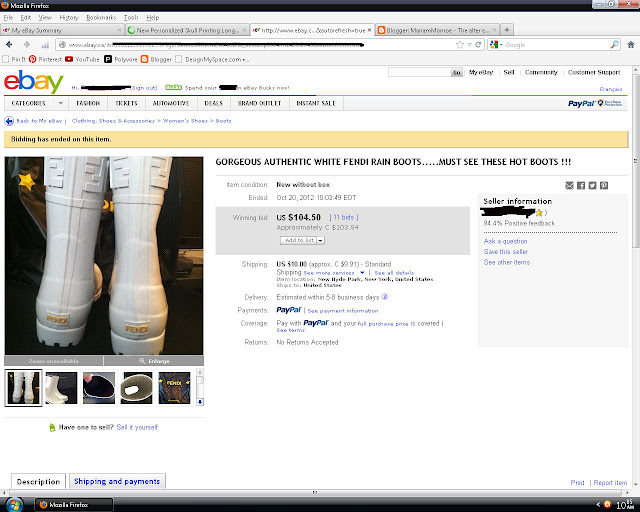Share the listing on Twitter
This screenshot has width=640, height=512.
point(592,186)
